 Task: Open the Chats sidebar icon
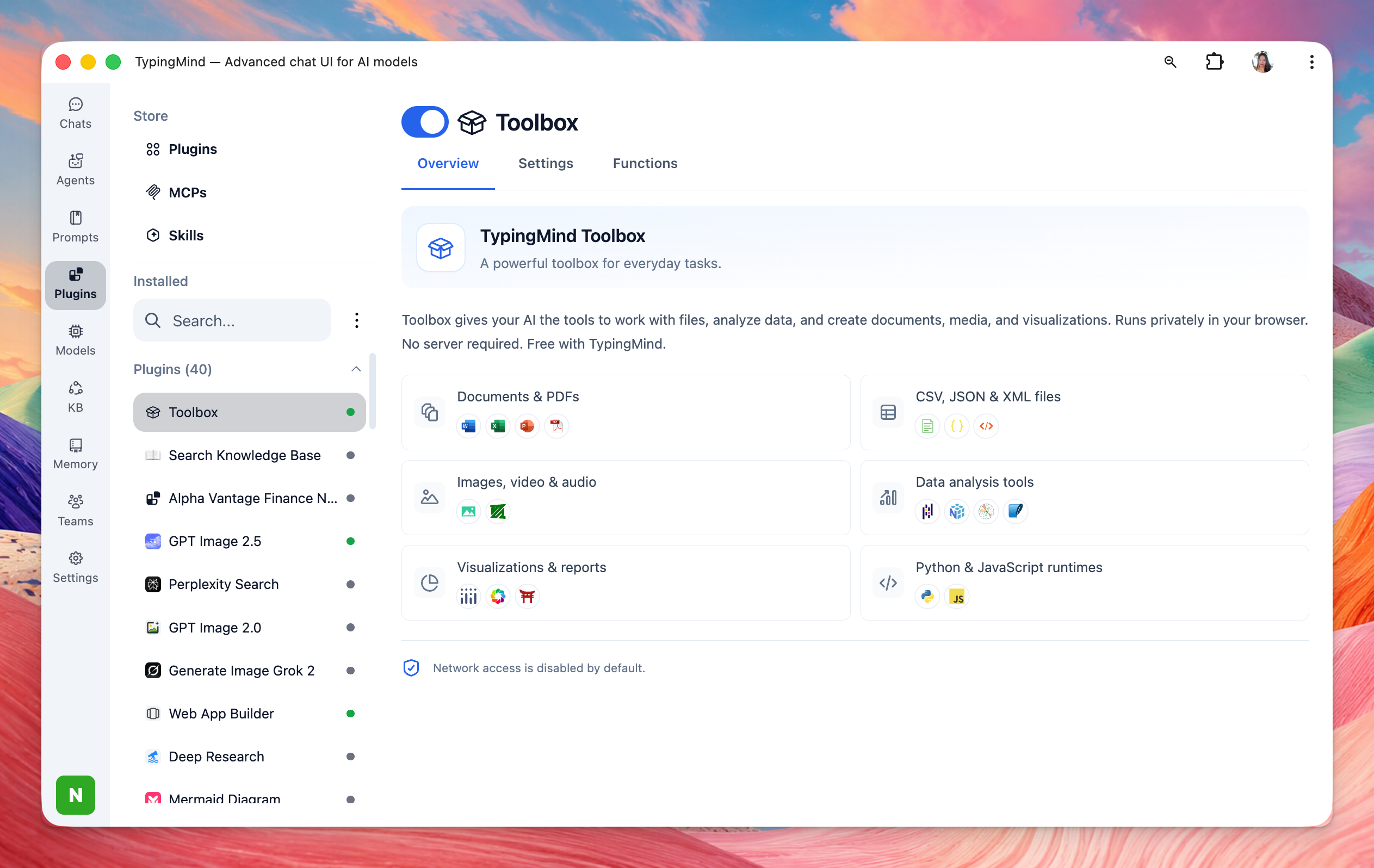75,114
